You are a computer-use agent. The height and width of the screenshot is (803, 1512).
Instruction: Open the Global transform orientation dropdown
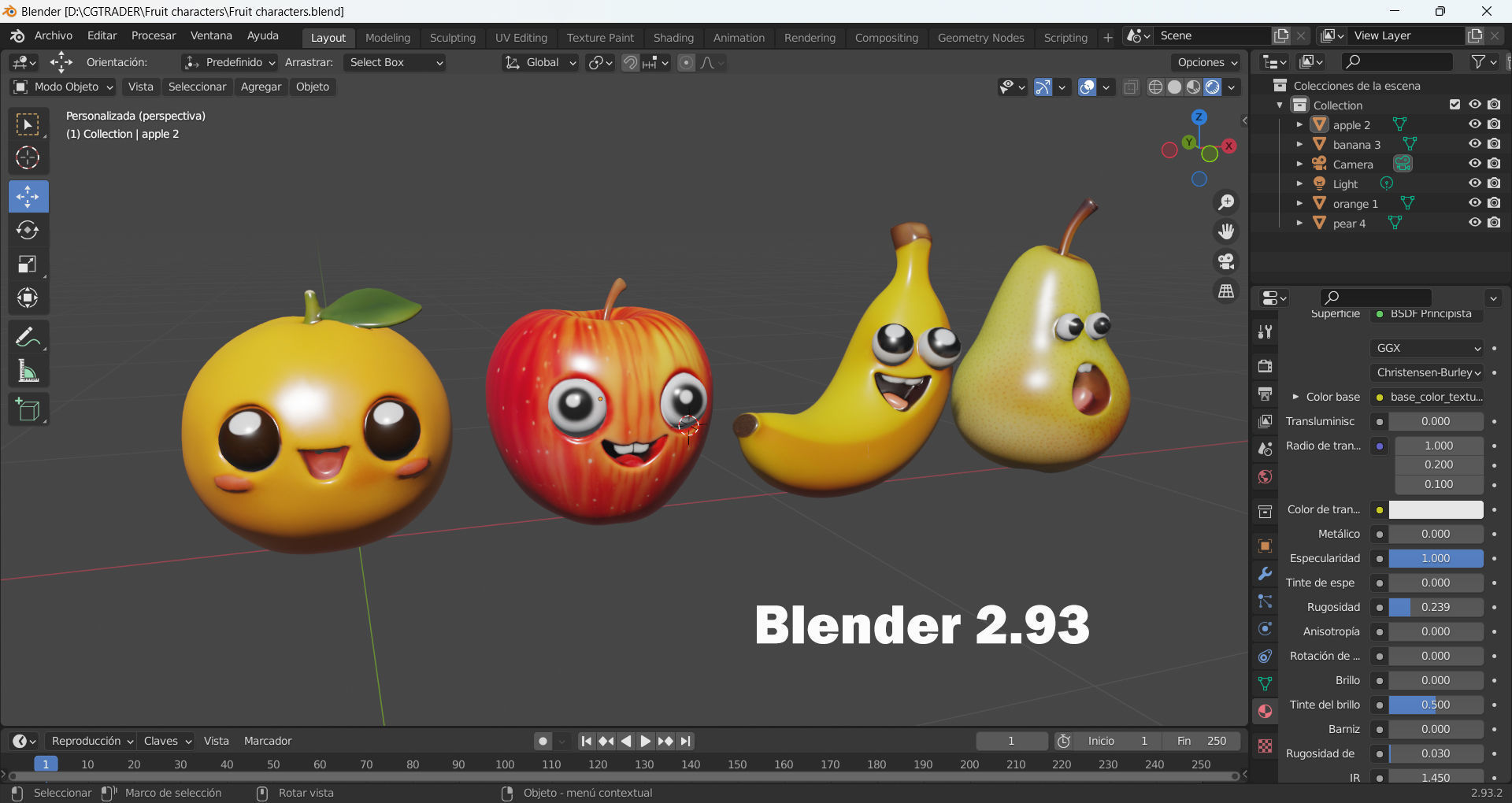pos(540,62)
